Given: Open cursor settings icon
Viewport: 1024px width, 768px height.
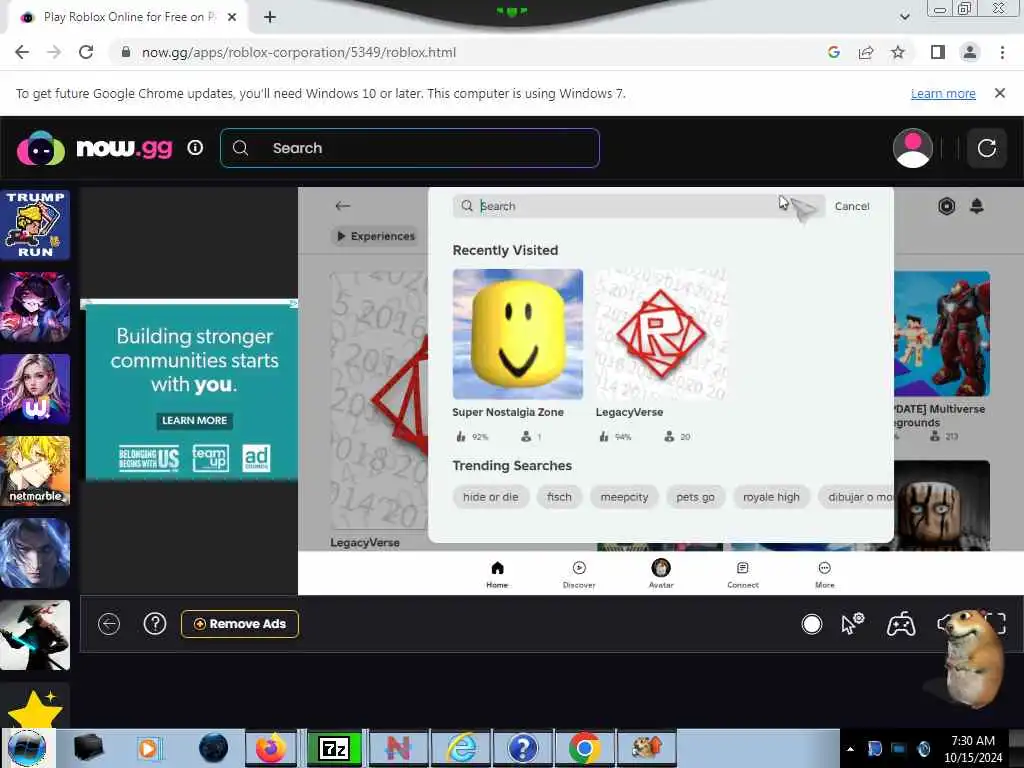Looking at the screenshot, I should click(x=852, y=624).
